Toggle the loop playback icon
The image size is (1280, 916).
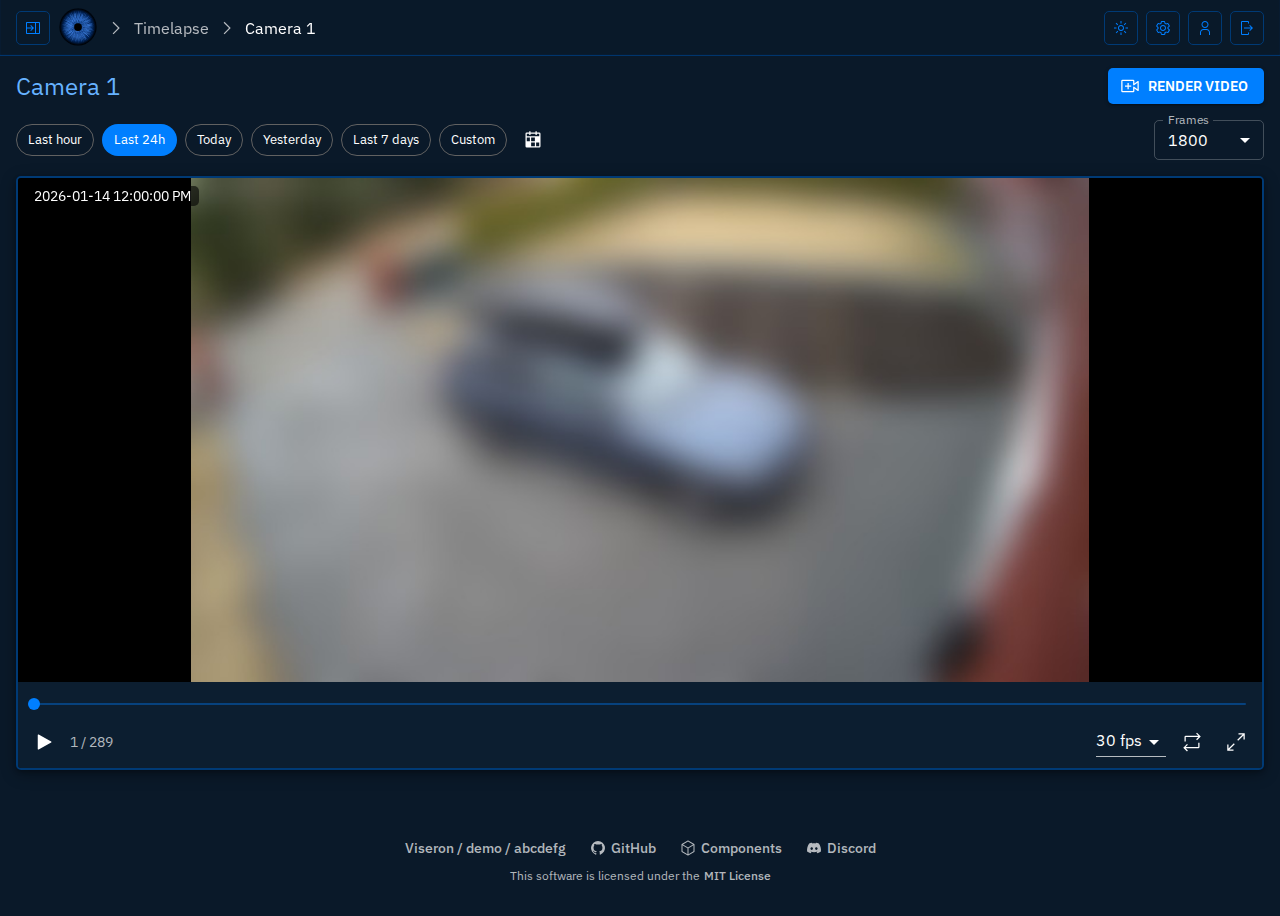(x=1192, y=742)
